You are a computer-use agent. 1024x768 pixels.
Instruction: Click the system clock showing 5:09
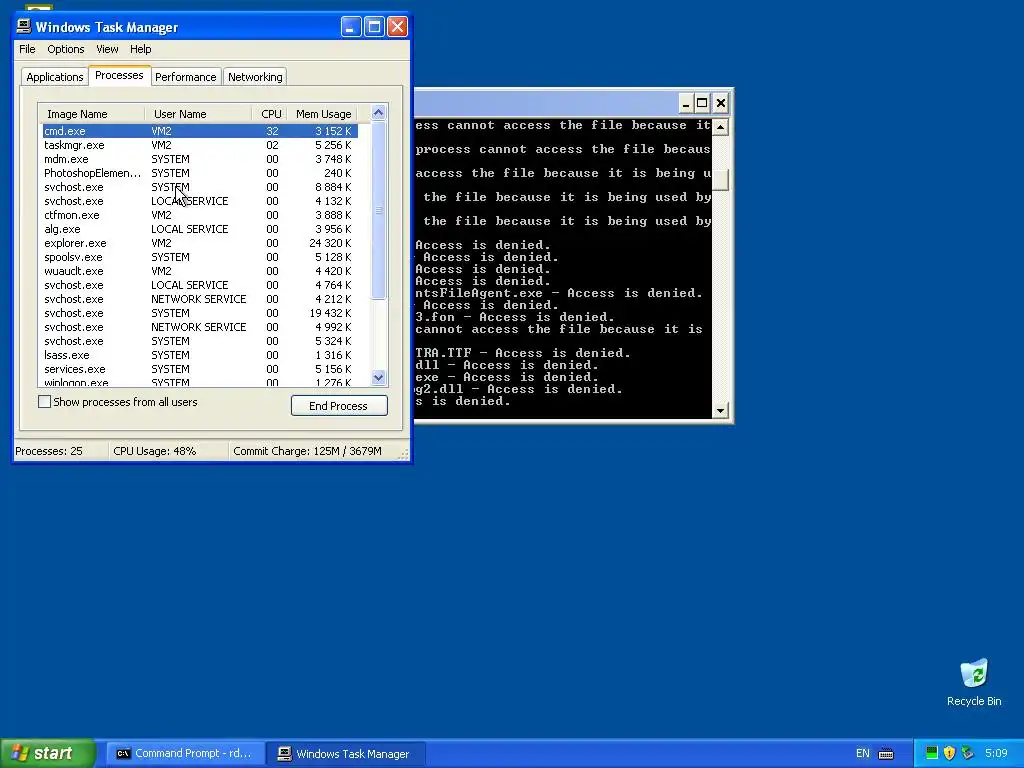(996, 753)
